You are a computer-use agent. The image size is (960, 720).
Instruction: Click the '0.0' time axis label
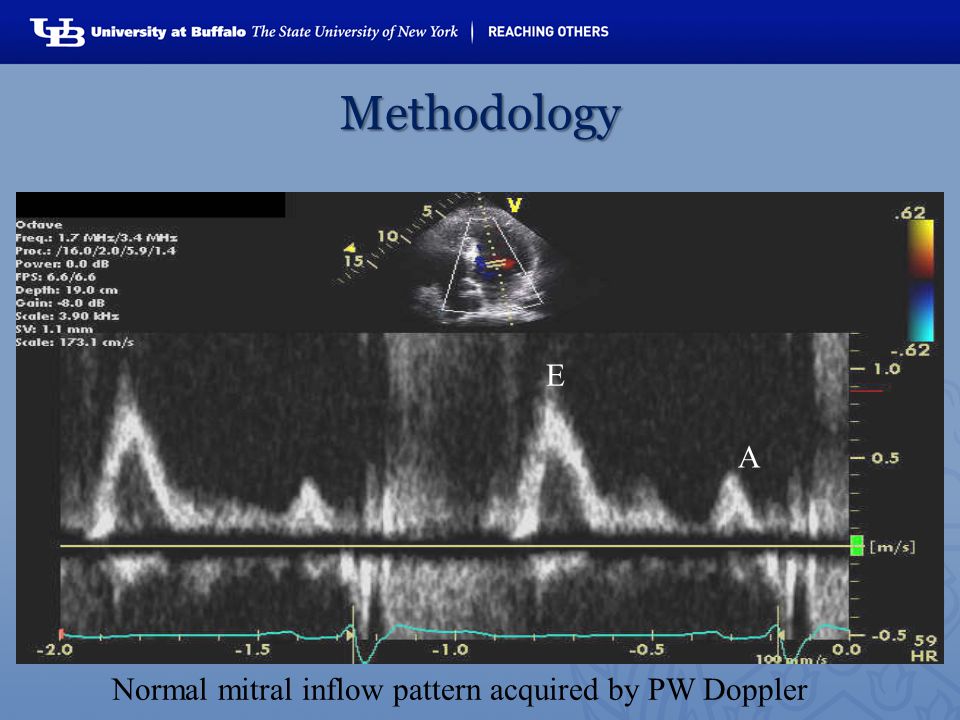846,649
